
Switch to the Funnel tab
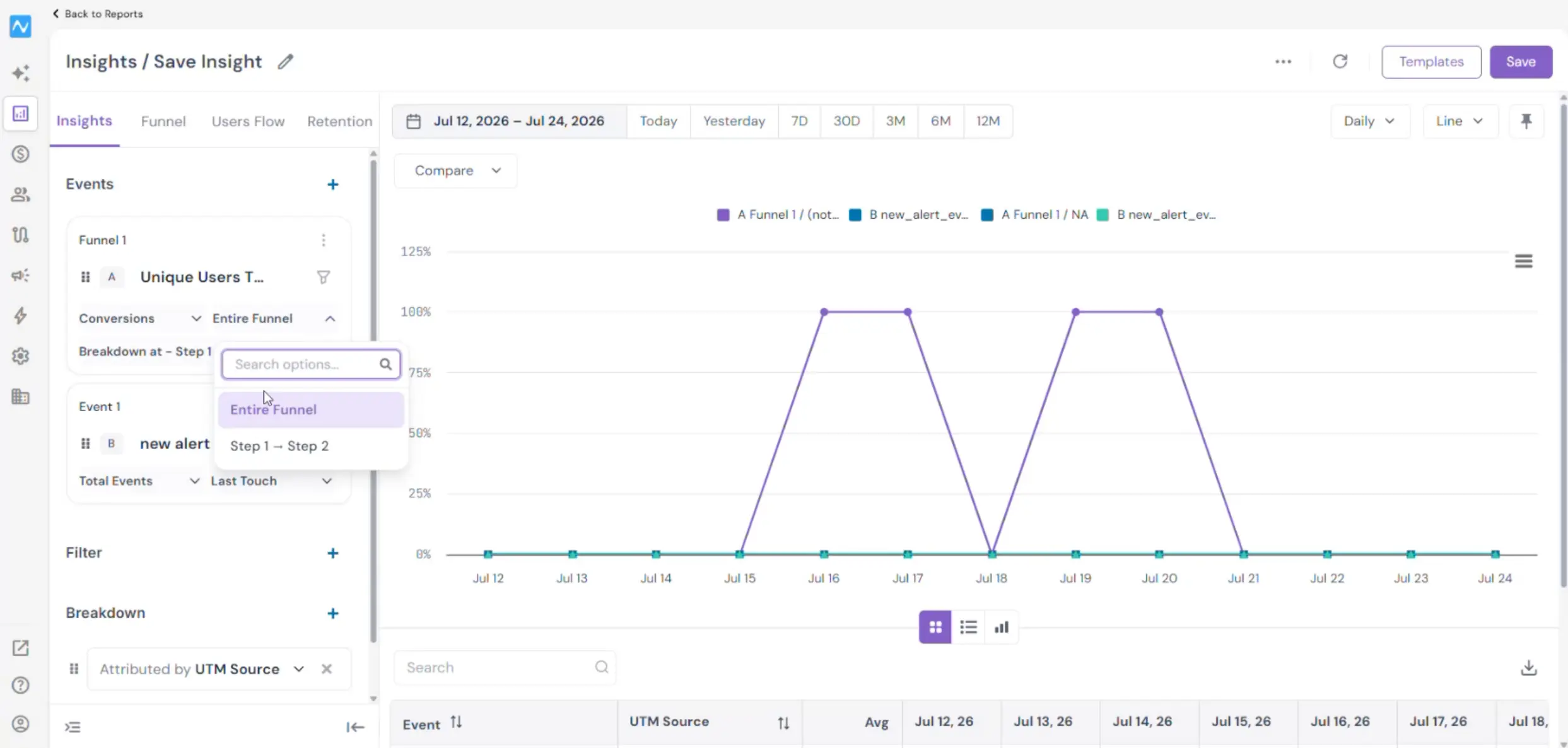[x=163, y=121]
